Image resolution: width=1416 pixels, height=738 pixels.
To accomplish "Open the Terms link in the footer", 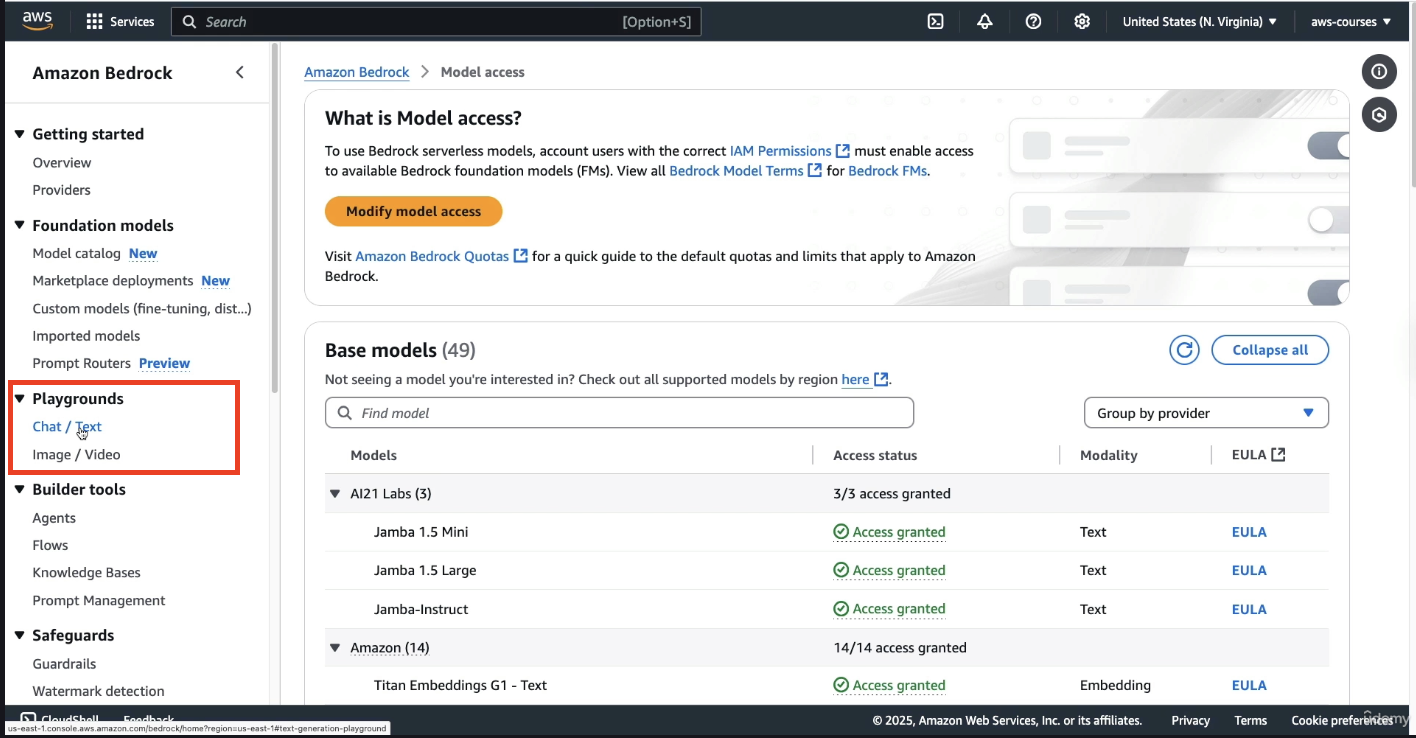I will [x=1250, y=720].
